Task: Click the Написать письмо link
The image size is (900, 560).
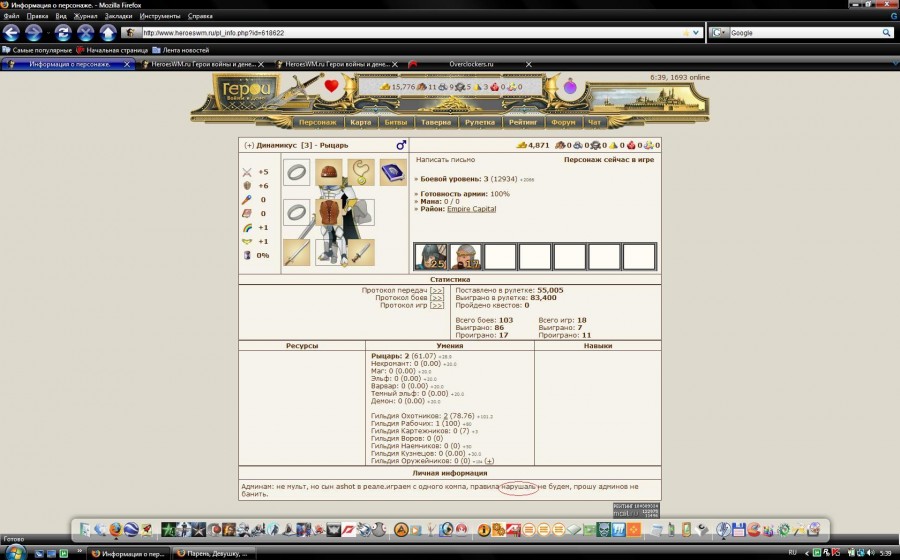Action: pyautogui.click(x=445, y=159)
